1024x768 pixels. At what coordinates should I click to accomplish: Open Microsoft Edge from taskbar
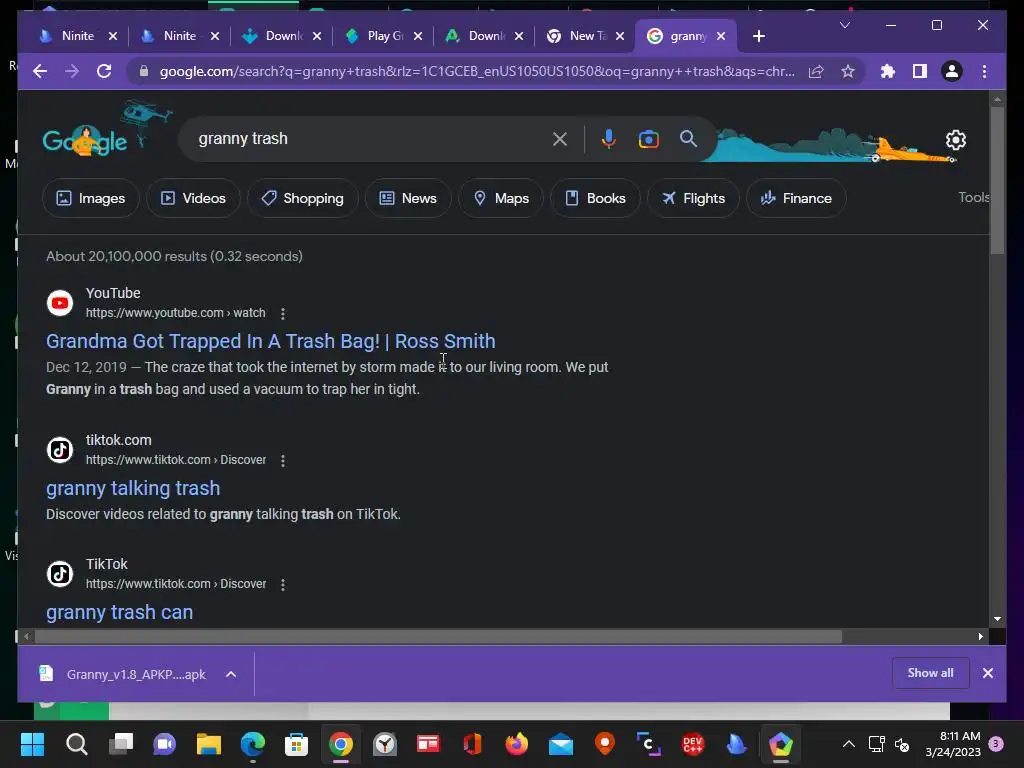click(x=253, y=744)
